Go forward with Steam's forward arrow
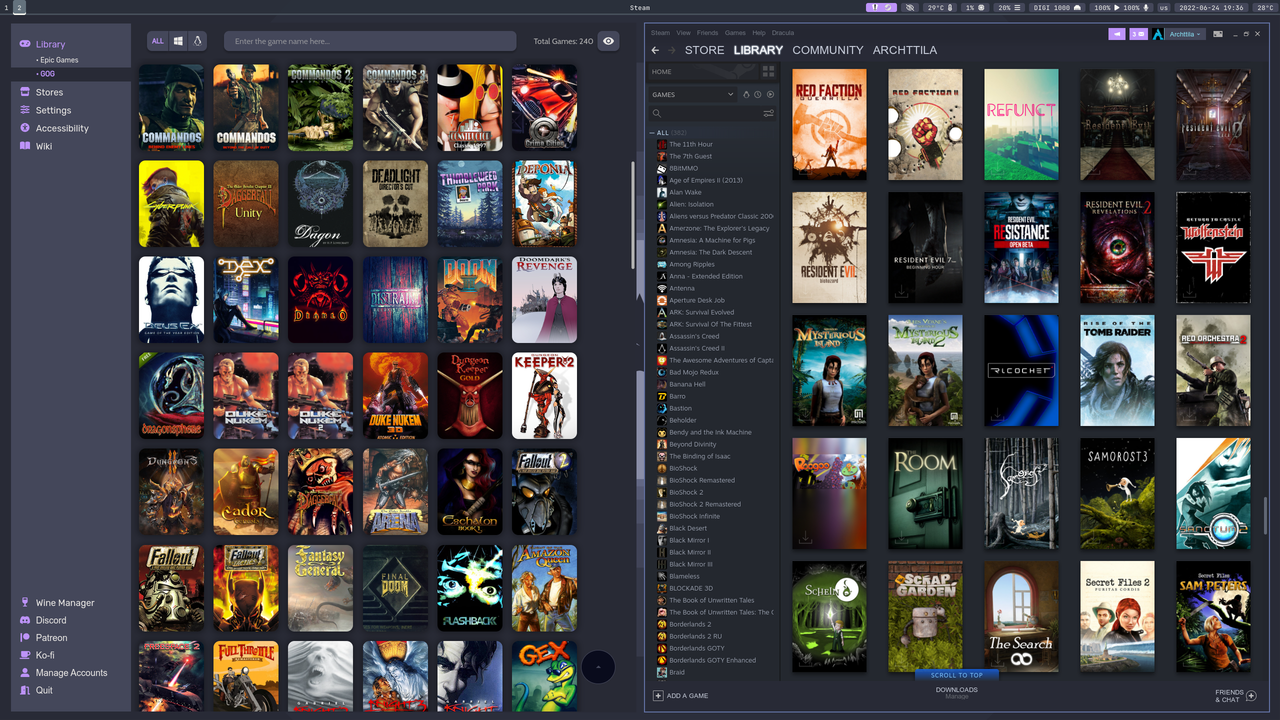Screen dimensions: 1280x720 pyautogui.click(x=672, y=50)
